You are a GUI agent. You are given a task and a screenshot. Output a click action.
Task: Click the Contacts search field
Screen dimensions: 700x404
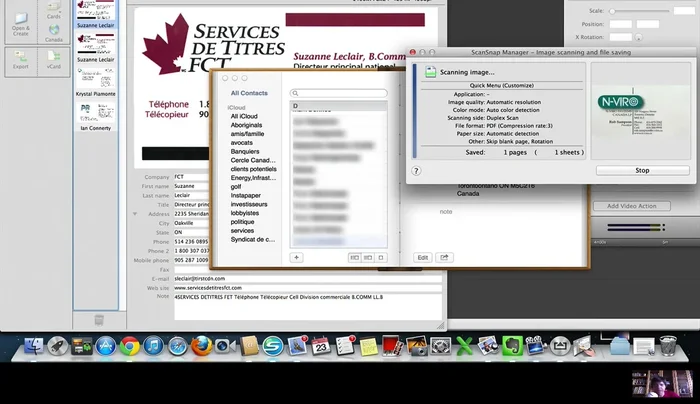point(339,93)
